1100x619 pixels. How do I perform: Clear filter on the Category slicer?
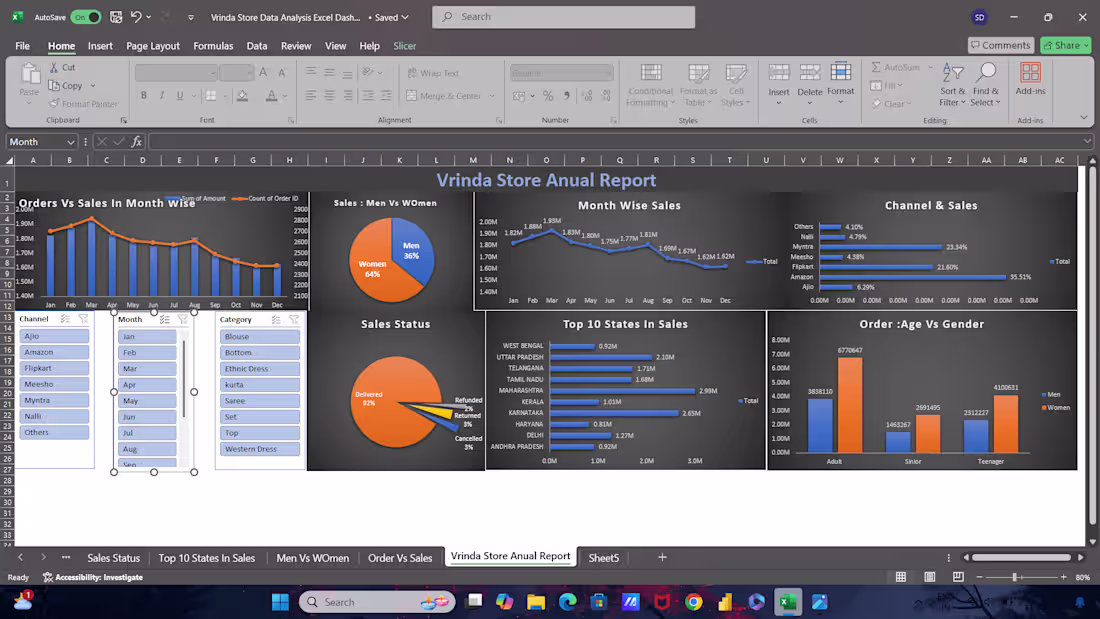[293, 319]
